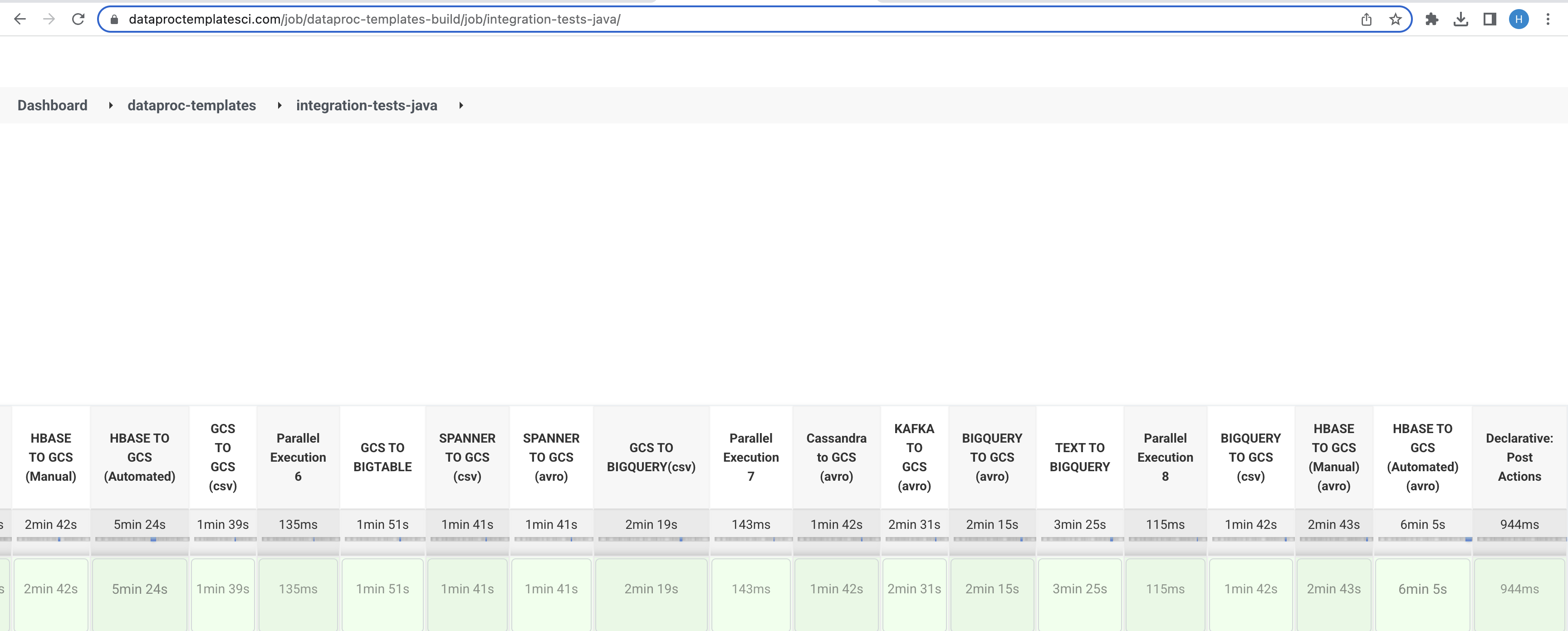Viewport: 1568px width, 631px height.
Task: Select the HBASE TO GCS (Automated) stage header
Action: coord(139,457)
